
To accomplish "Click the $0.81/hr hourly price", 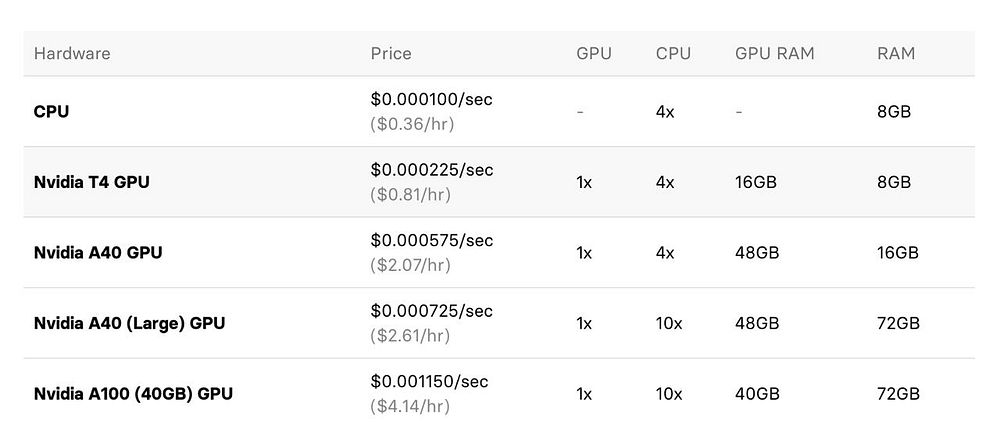I will pos(410,194).
